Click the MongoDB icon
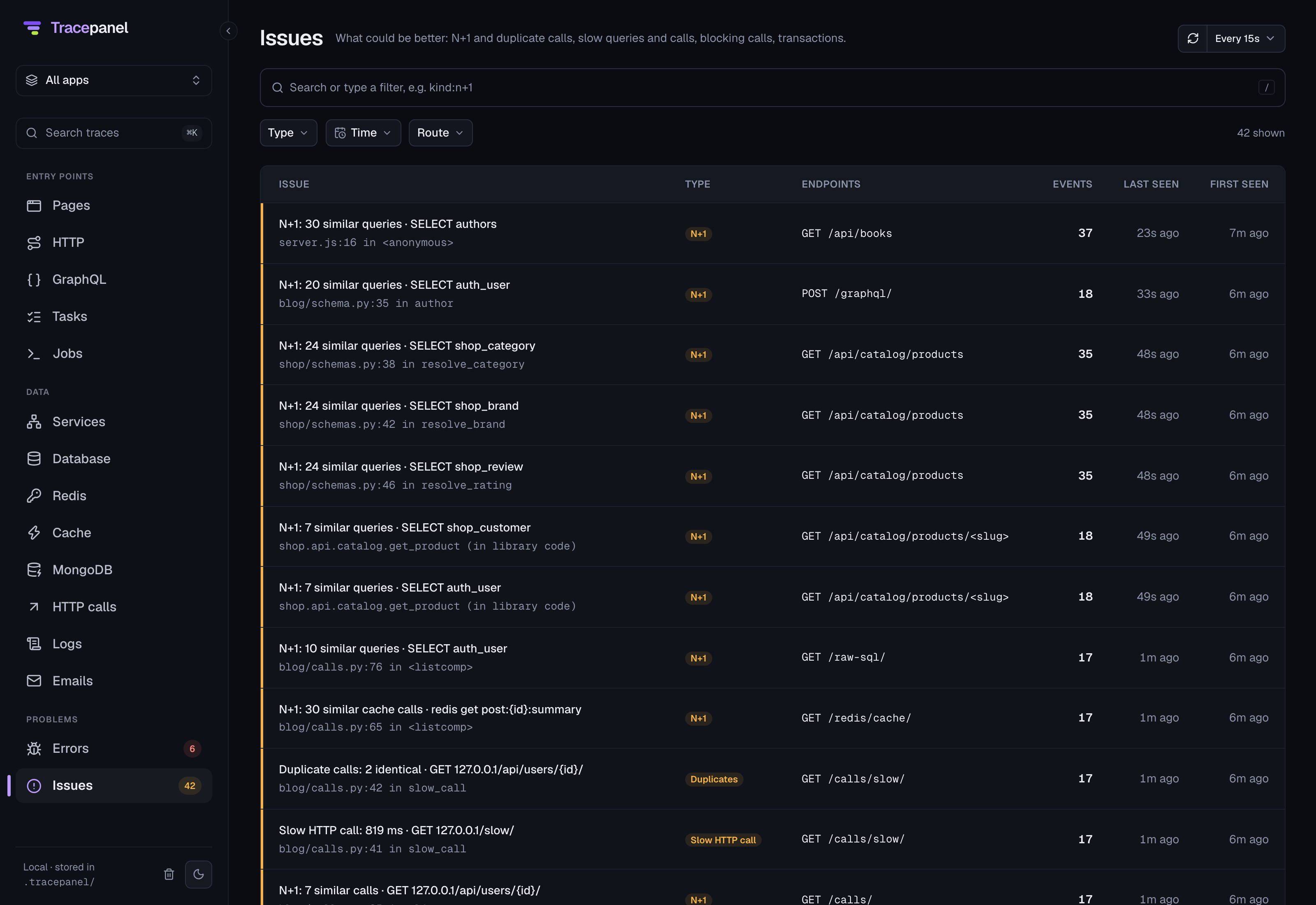The width and height of the screenshot is (1316, 905). coord(34,570)
